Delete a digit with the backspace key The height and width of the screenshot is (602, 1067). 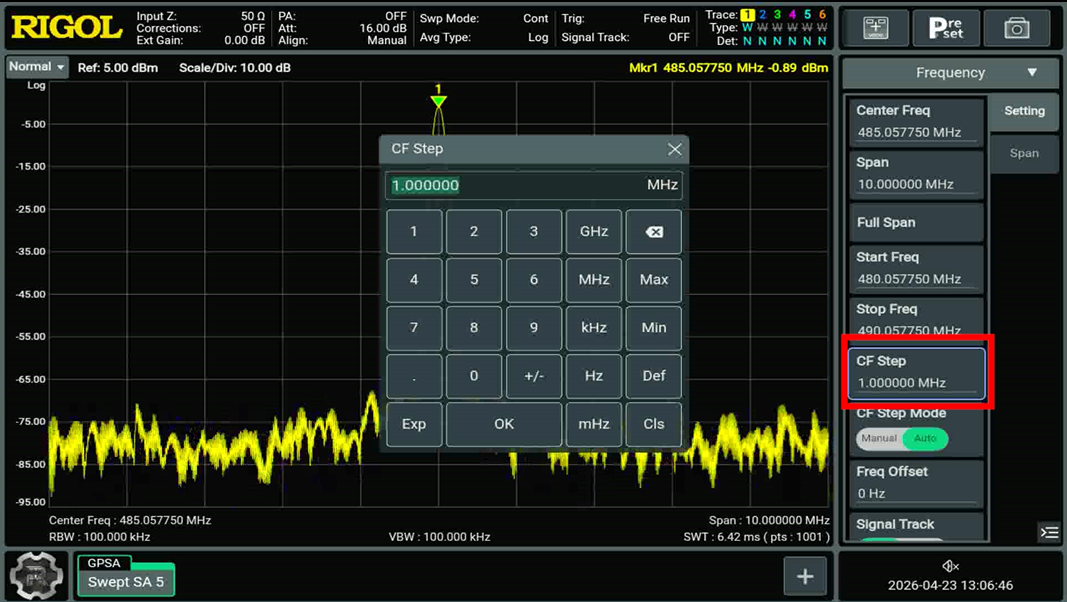pyautogui.click(x=653, y=232)
